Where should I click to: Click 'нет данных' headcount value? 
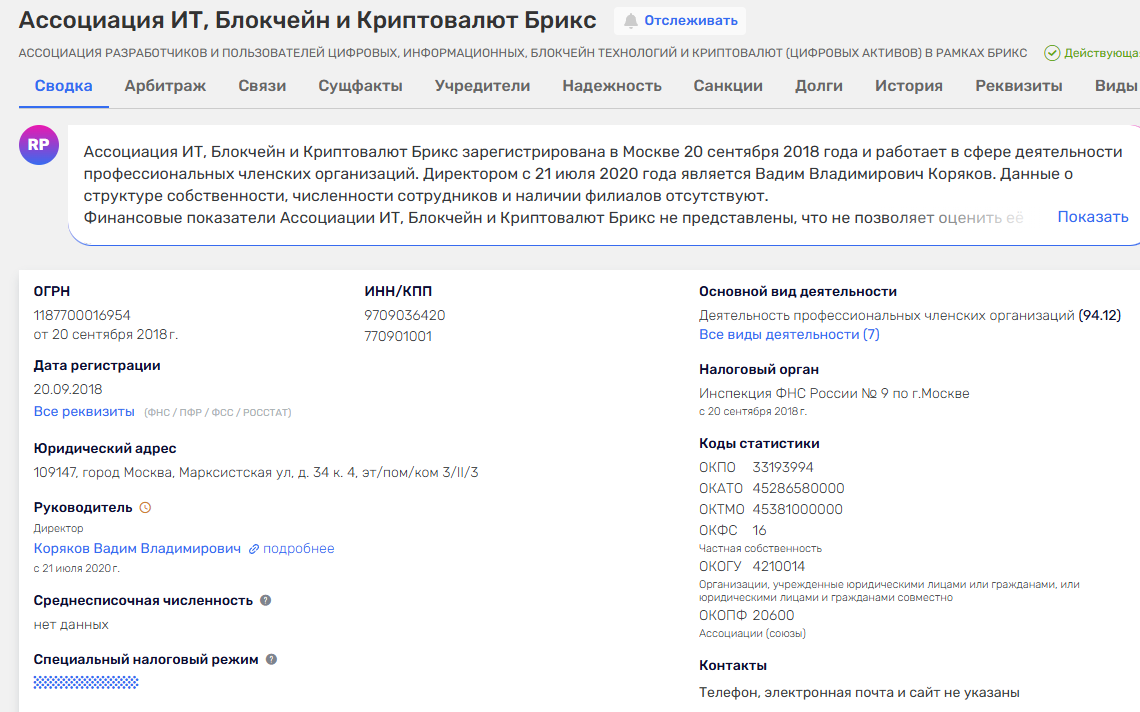point(71,625)
